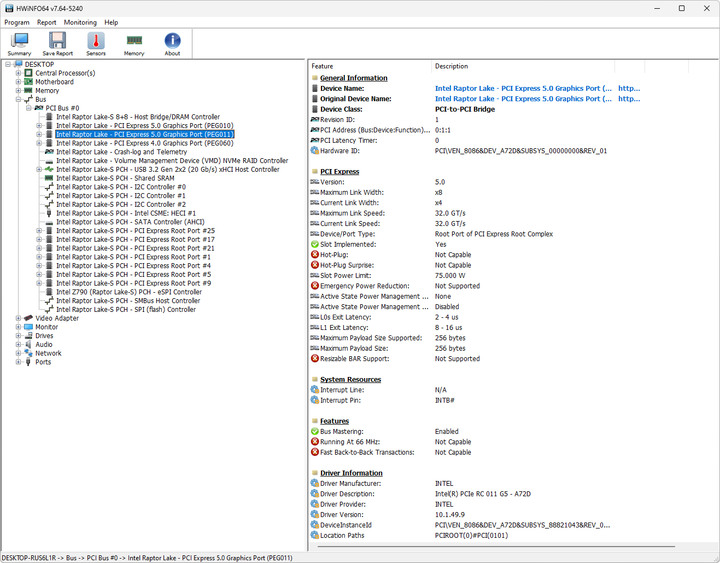Open the Help menu
The height and width of the screenshot is (563, 720).
[111, 22]
